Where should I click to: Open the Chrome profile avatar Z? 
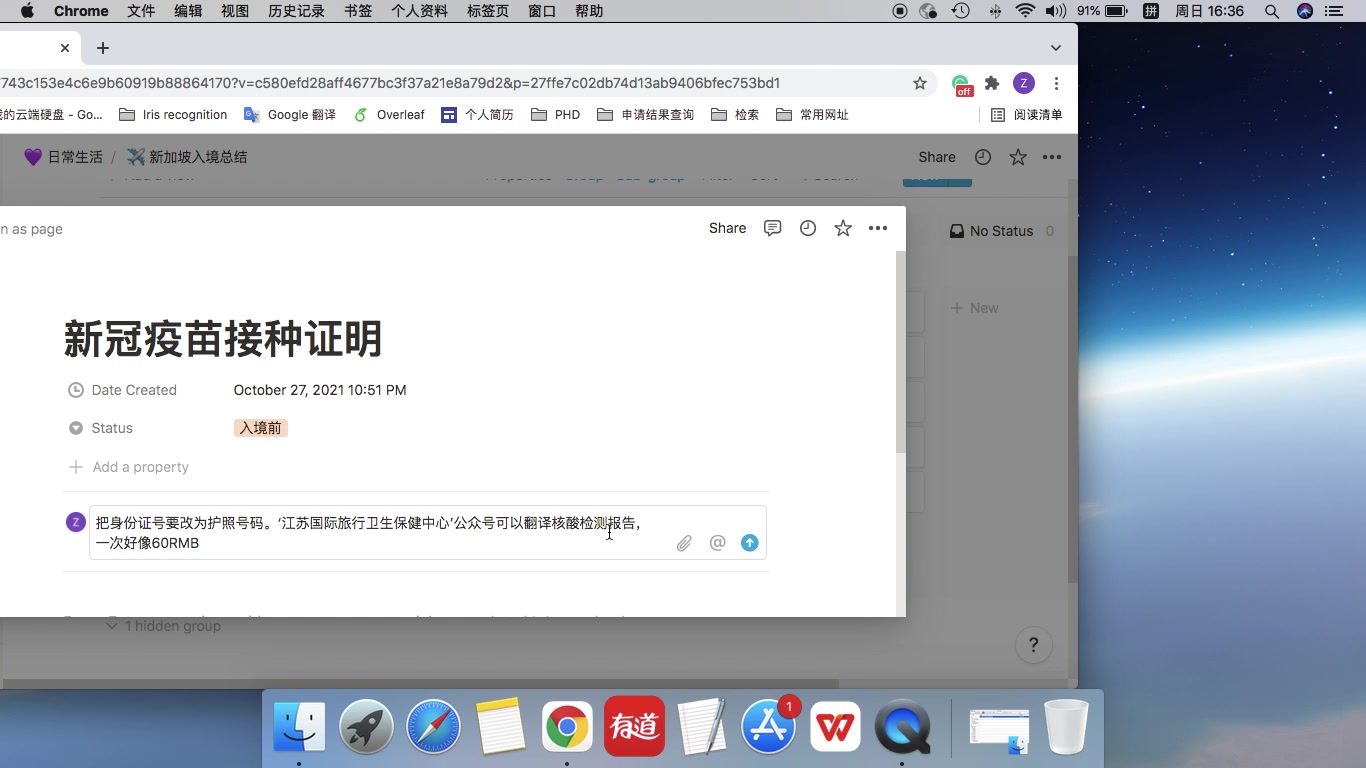(1023, 83)
